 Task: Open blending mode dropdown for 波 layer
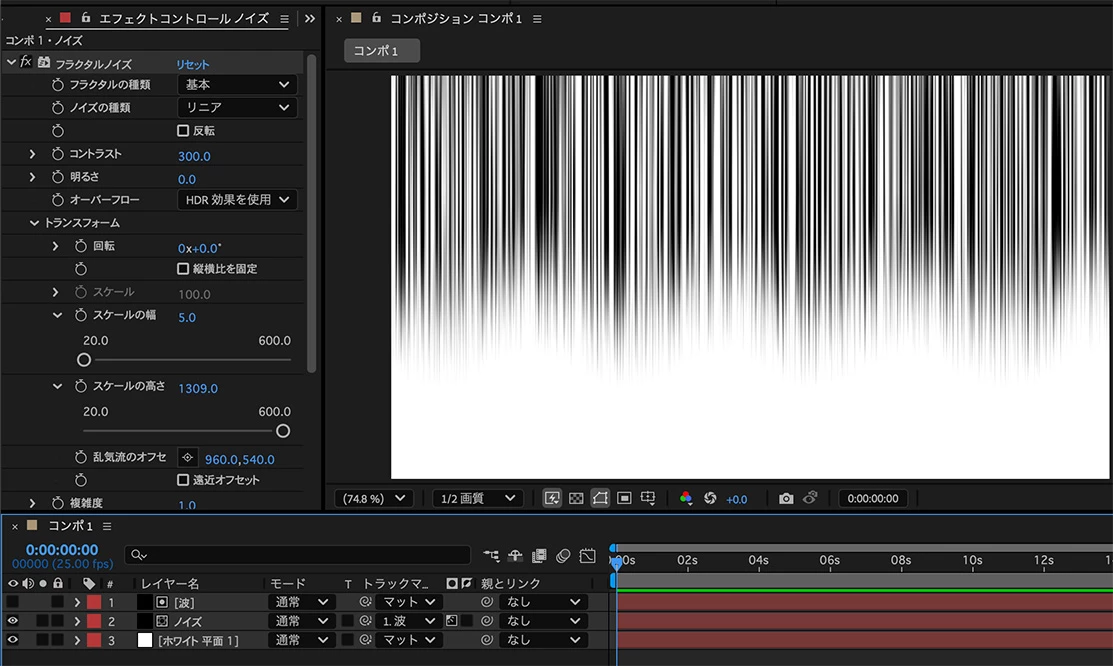point(301,602)
